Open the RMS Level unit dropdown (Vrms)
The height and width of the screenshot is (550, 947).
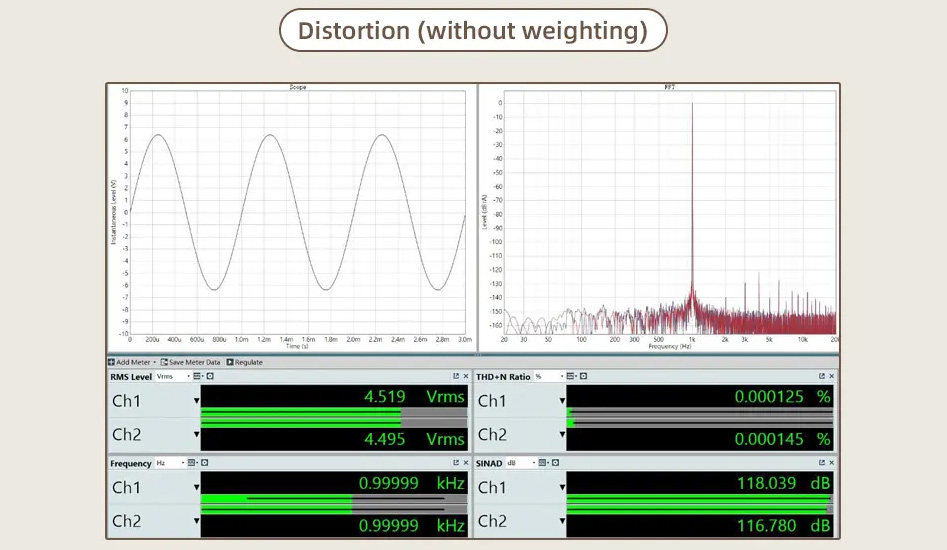click(x=173, y=376)
